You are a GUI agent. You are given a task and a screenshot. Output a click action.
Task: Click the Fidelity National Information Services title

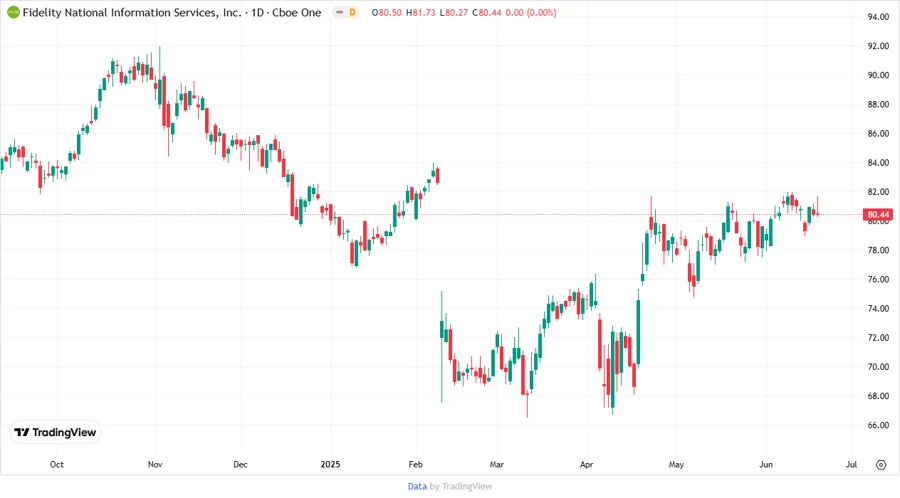point(132,12)
